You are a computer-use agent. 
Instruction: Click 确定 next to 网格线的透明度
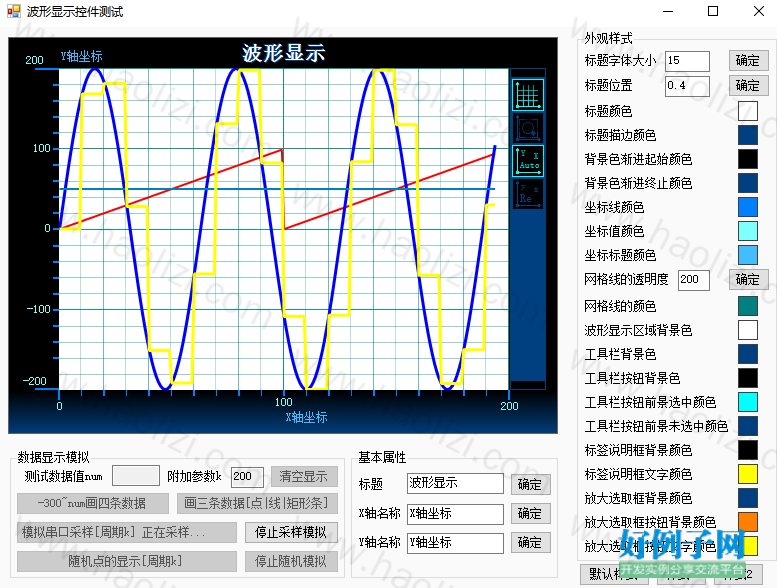click(x=748, y=279)
